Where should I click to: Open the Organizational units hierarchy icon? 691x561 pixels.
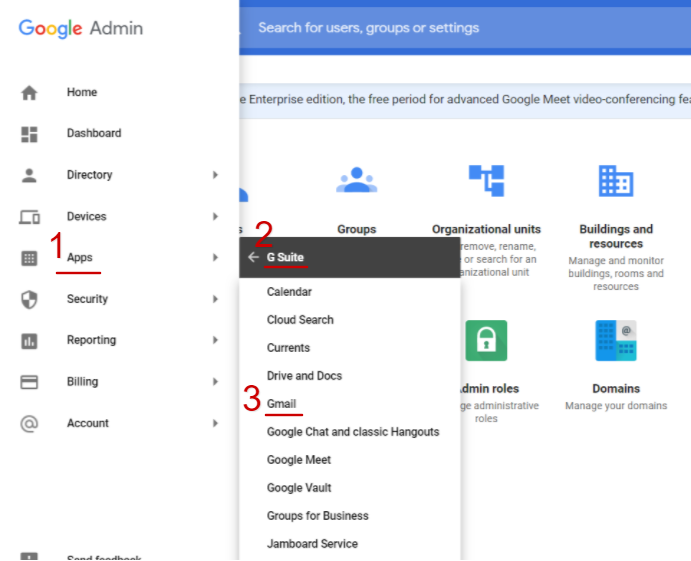point(486,181)
